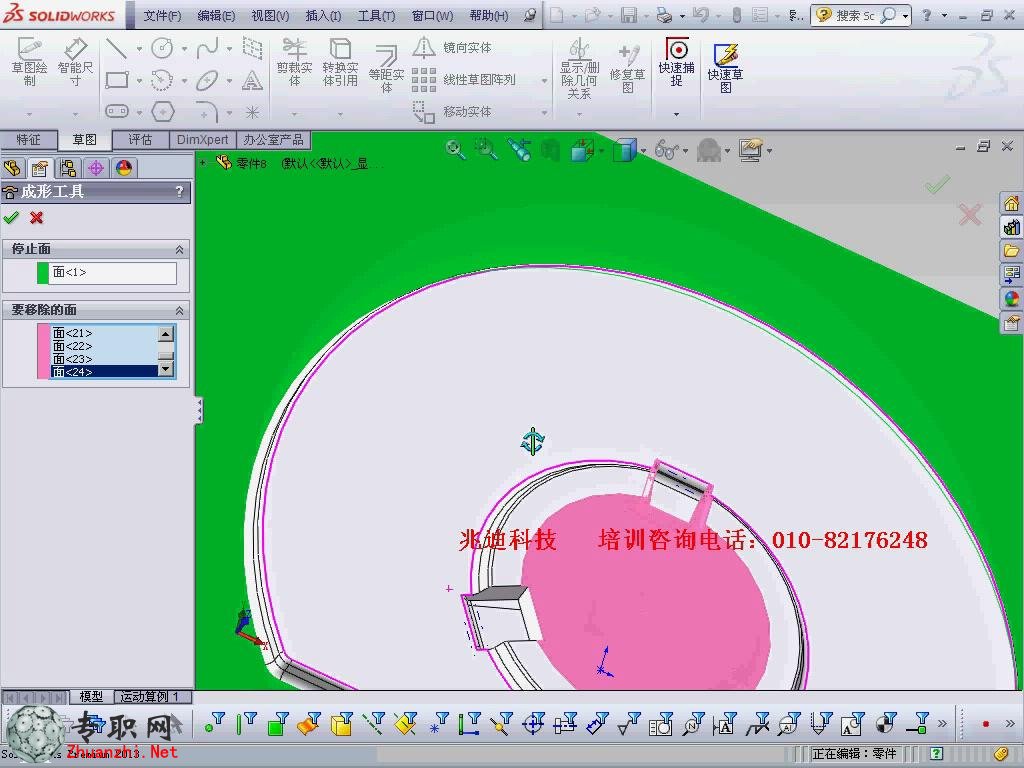
Task: Choose the Spline sketch tool
Action: [x=207, y=48]
